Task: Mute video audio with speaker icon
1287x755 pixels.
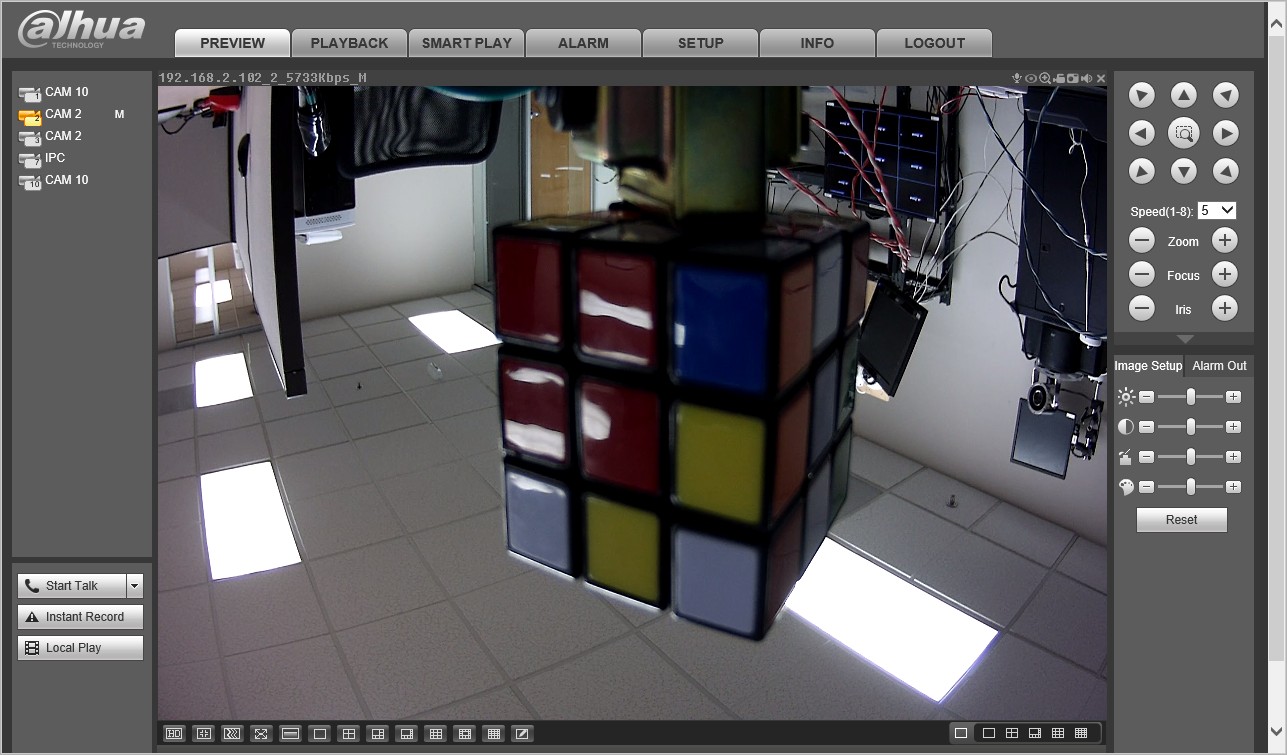Action: 1086,78
